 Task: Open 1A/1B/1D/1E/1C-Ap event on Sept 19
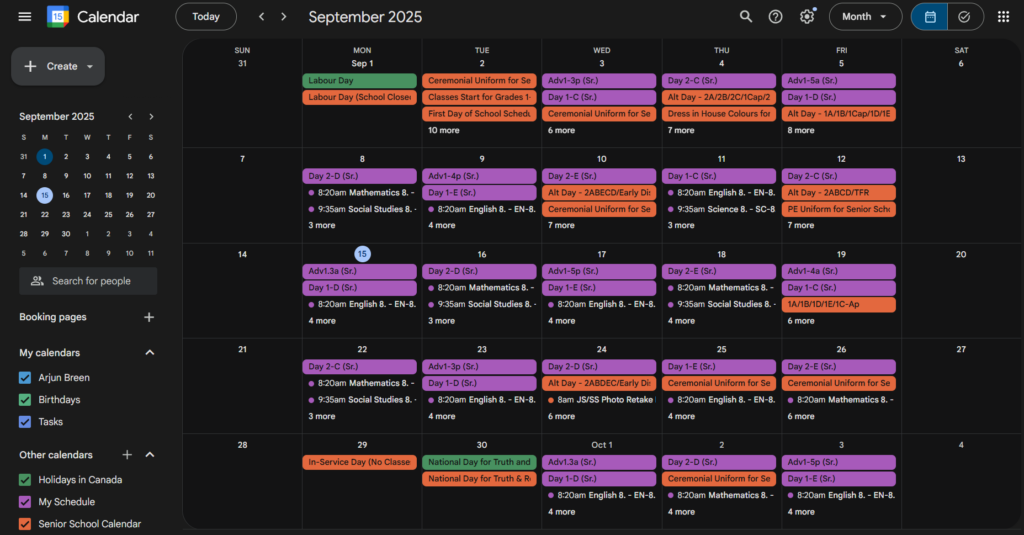click(839, 304)
